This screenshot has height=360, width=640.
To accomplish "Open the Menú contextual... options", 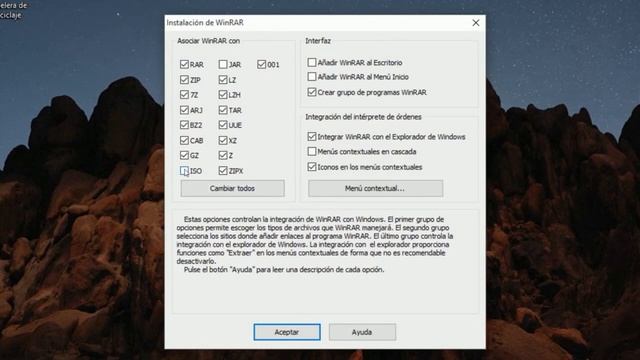I will (376, 189).
